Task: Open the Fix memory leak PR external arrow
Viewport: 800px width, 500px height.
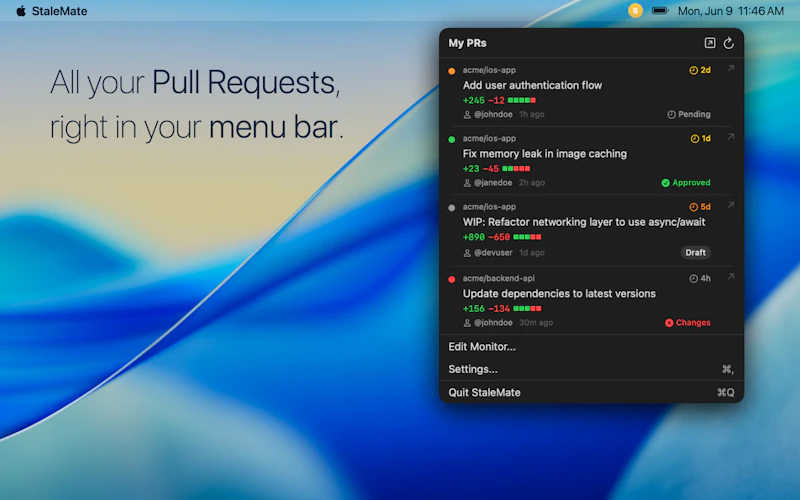Action: (x=731, y=137)
